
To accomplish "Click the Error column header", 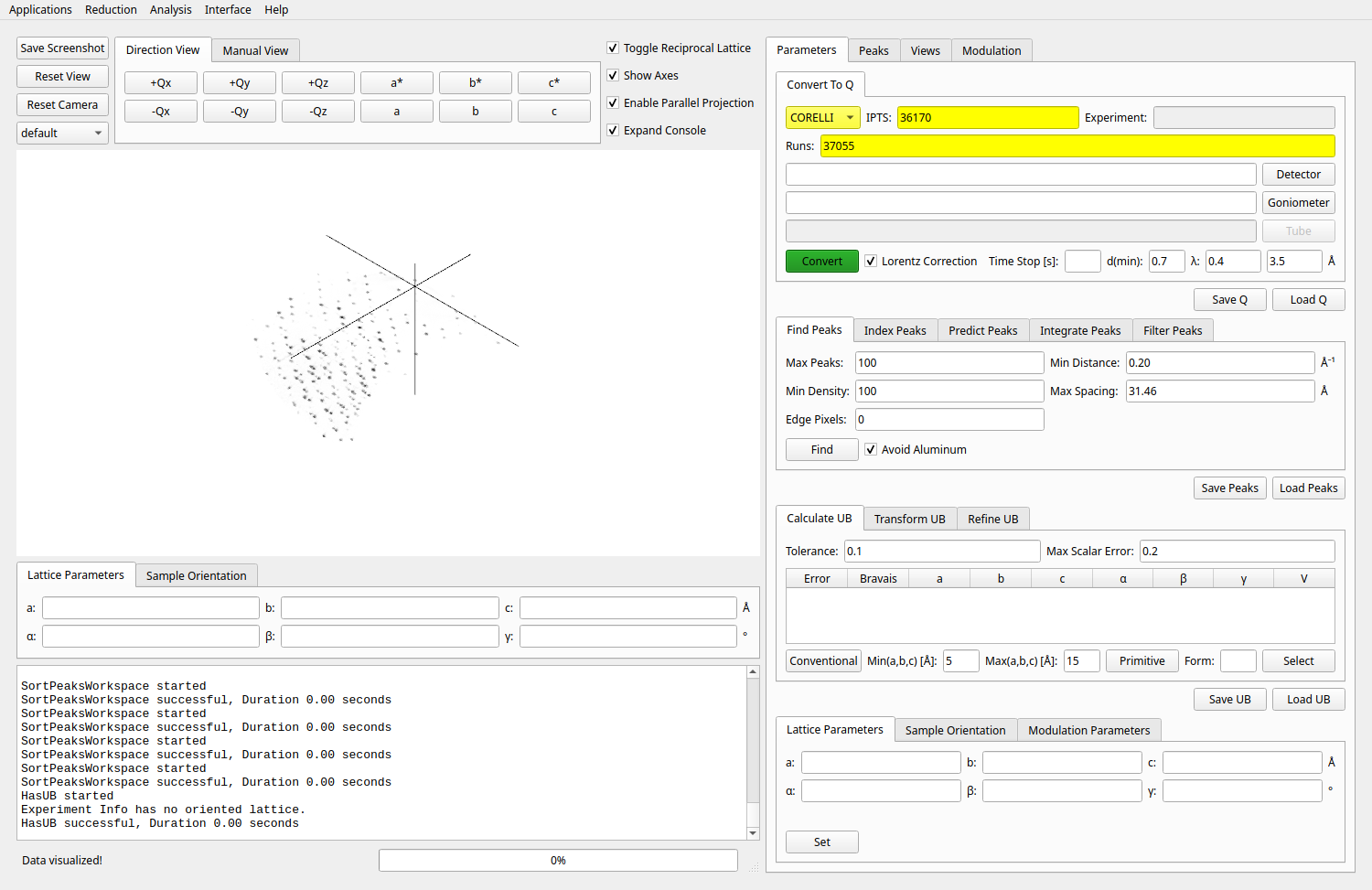I will (x=817, y=579).
